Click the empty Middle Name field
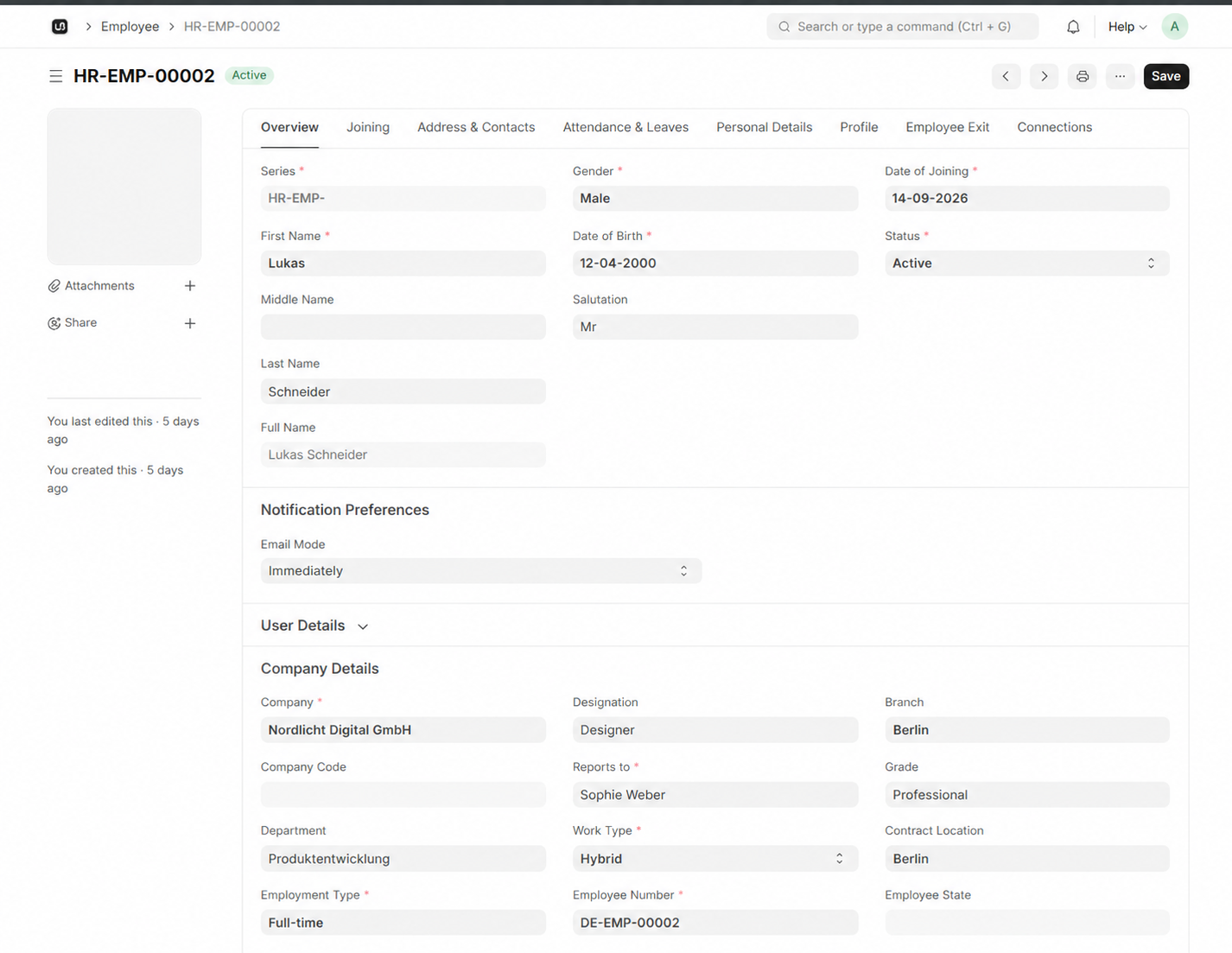 pos(403,327)
